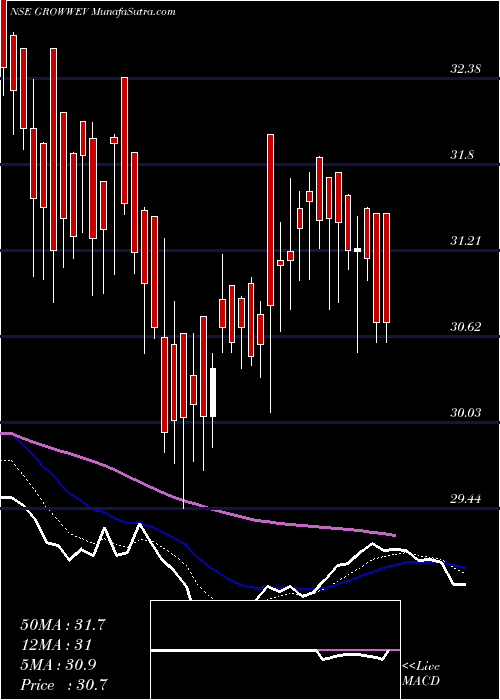Click the NSE GROWWEV MunafaSutra.com title text
This screenshot has height=700, width=500.
pos(92,12)
